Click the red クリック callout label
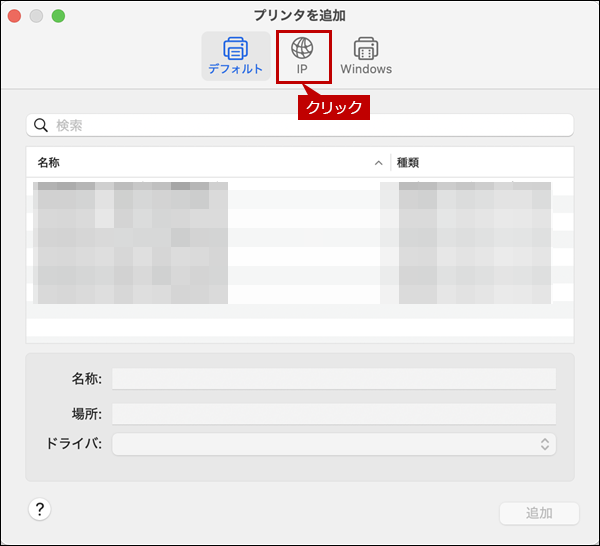600x546 pixels. [335, 107]
